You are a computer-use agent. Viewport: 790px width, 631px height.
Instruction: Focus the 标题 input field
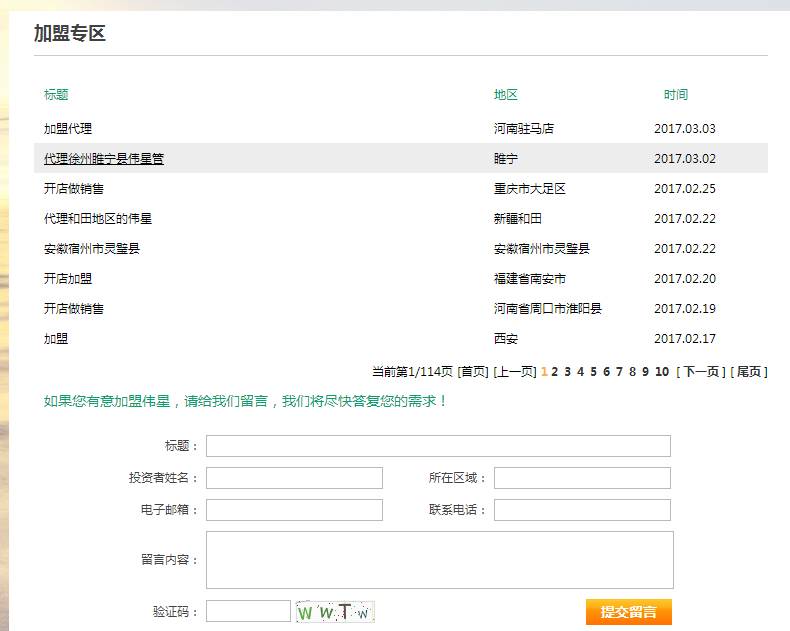438,446
